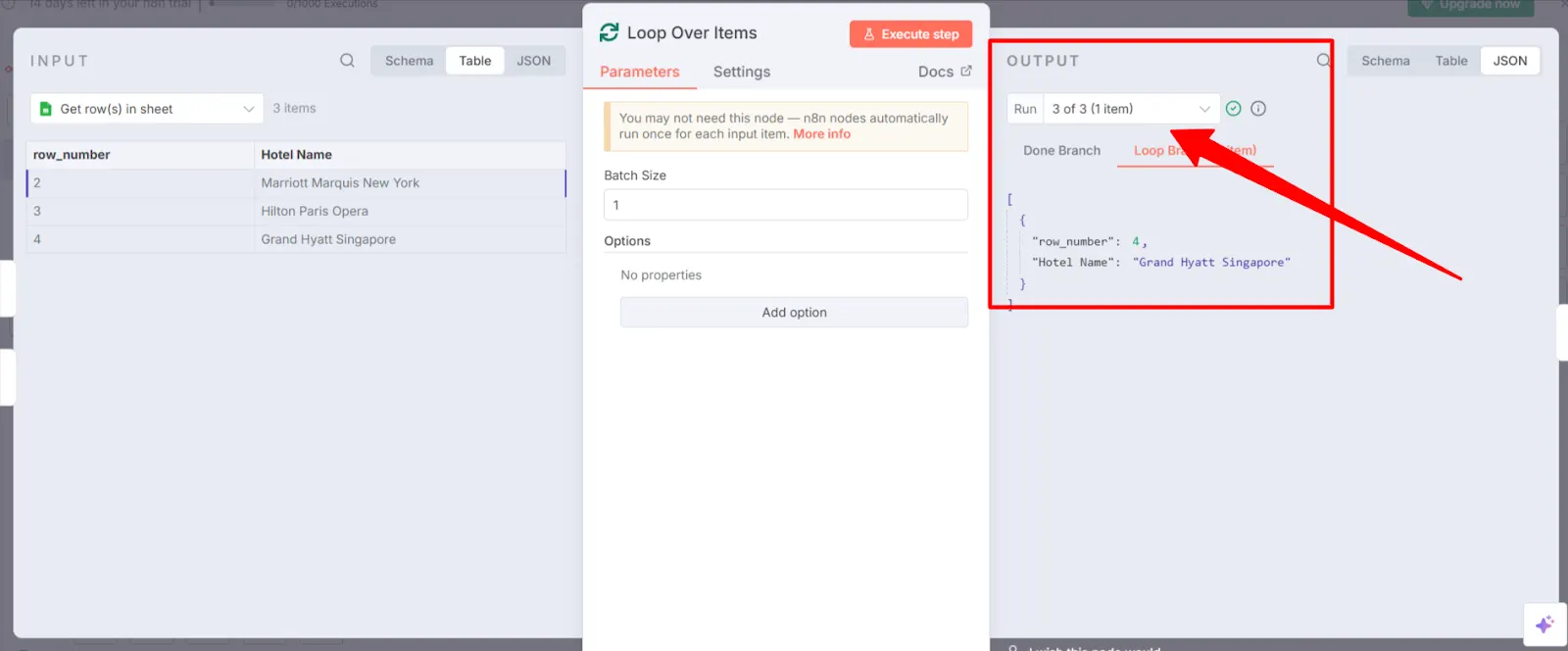The height and width of the screenshot is (651, 1568).
Task: Click the Execute step button
Action: pos(910,34)
